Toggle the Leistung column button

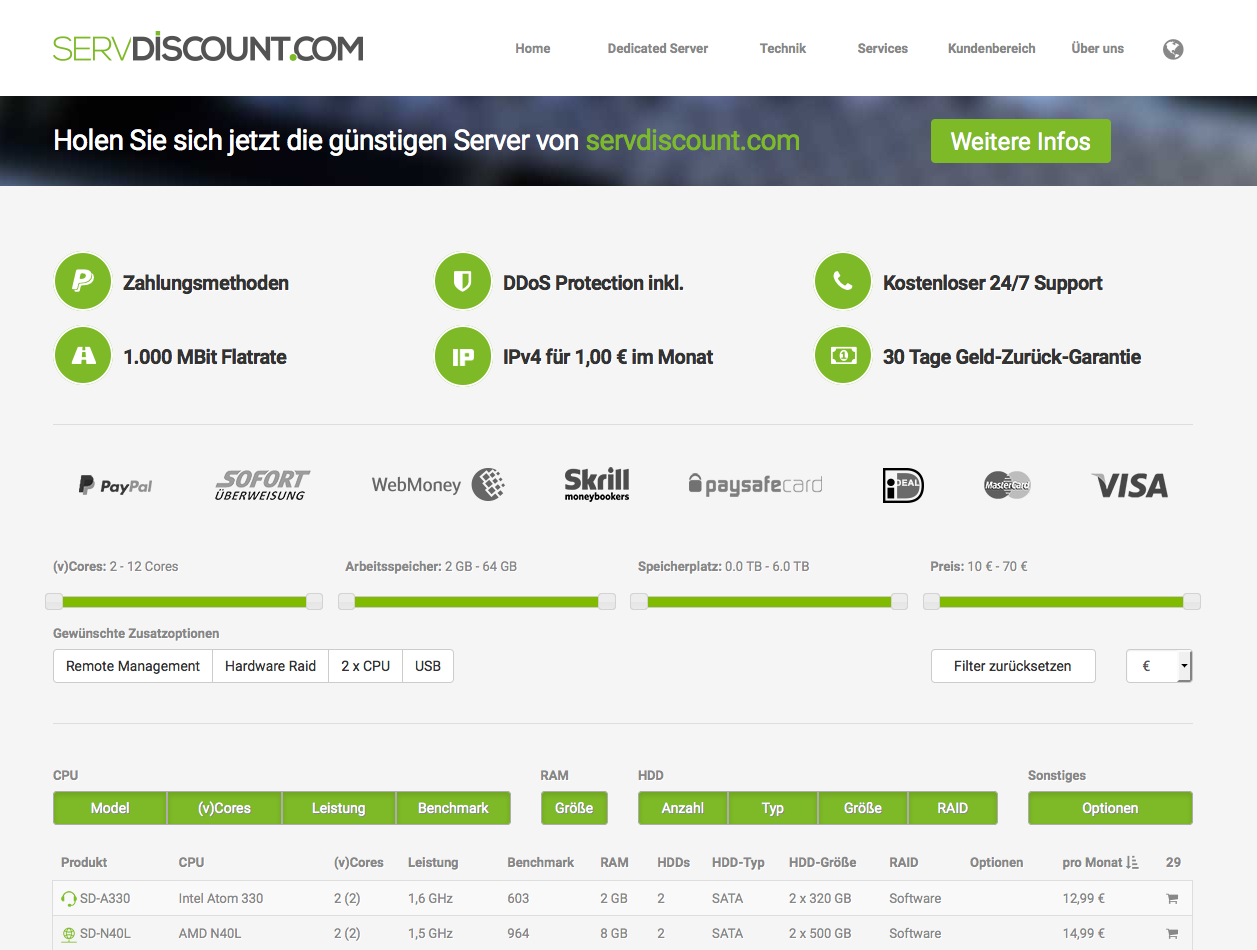[339, 808]
